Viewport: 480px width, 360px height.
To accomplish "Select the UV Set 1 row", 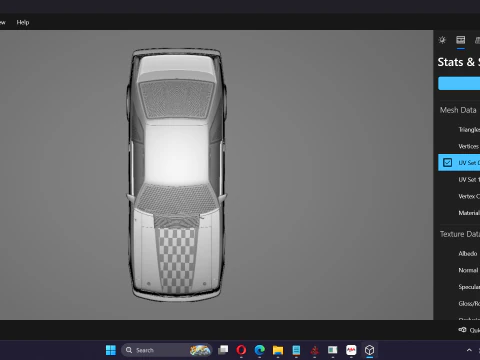I will 459,180.
